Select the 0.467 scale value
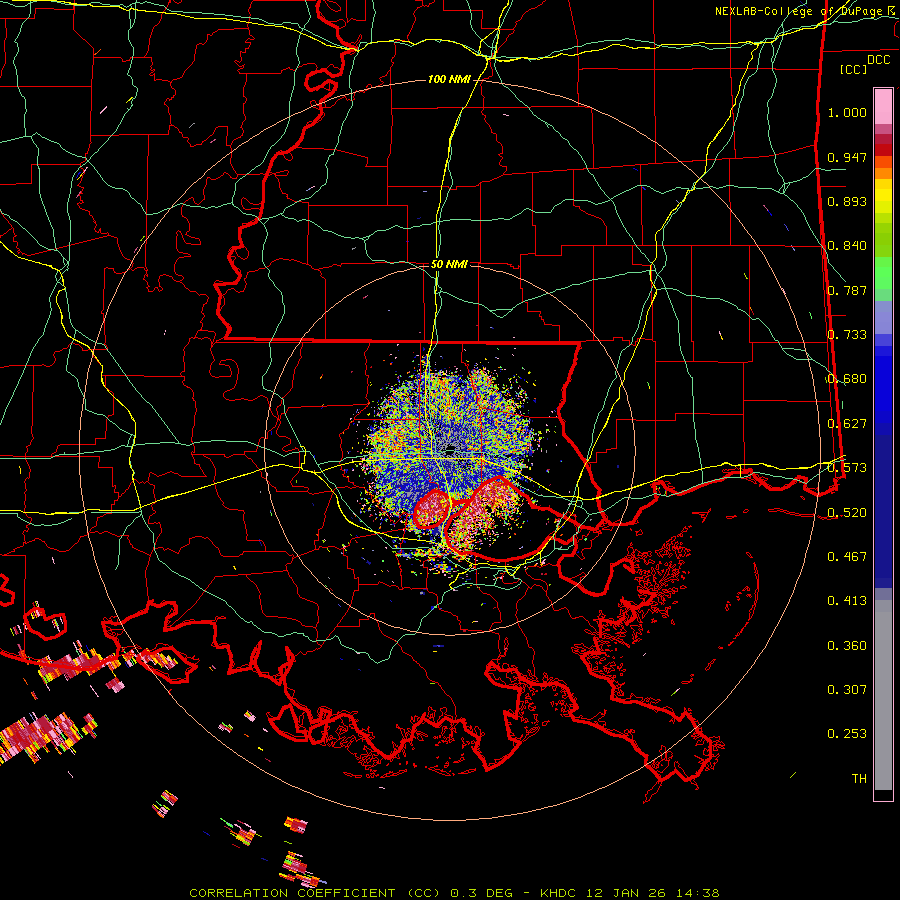The height and width of the screenshot is (900, 900). (847, 557)
